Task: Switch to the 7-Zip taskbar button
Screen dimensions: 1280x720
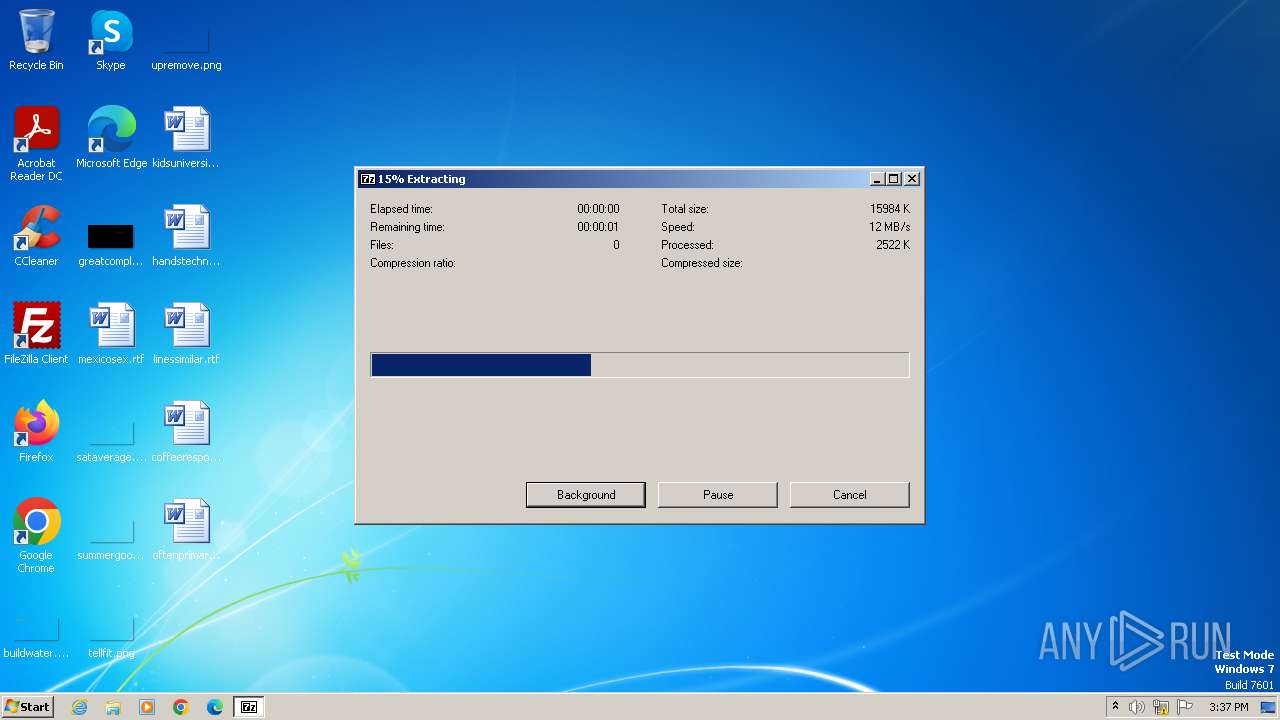Action: [x=249, y=707]
